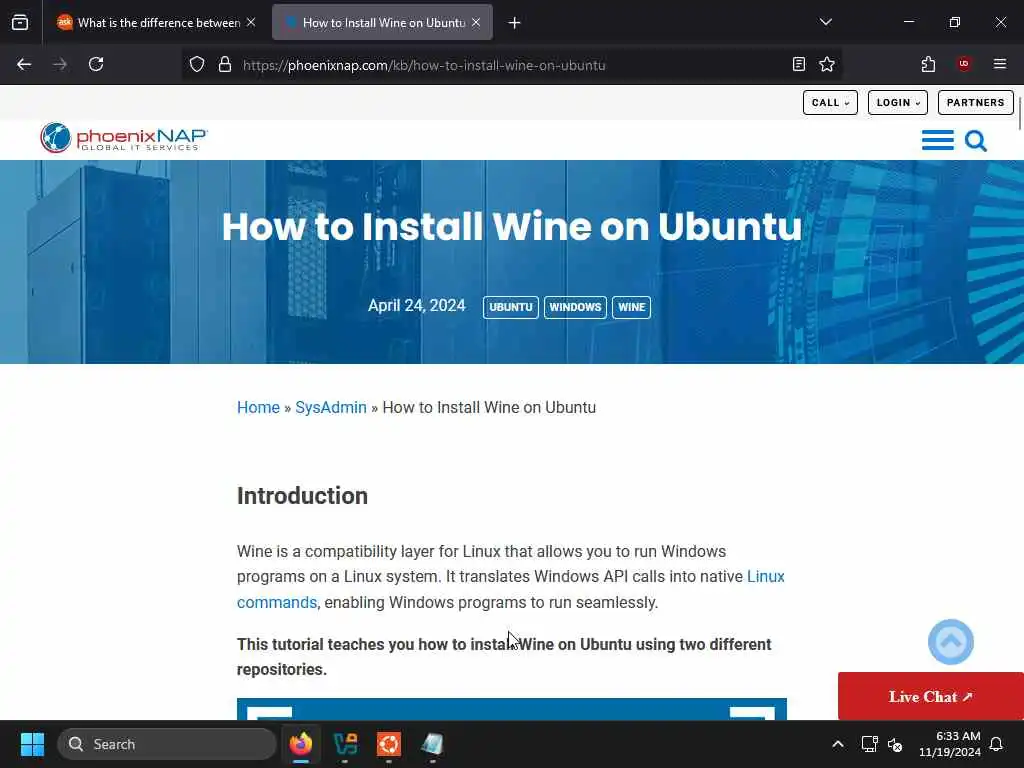Open the network status tray icon

(x=869, y=744)
